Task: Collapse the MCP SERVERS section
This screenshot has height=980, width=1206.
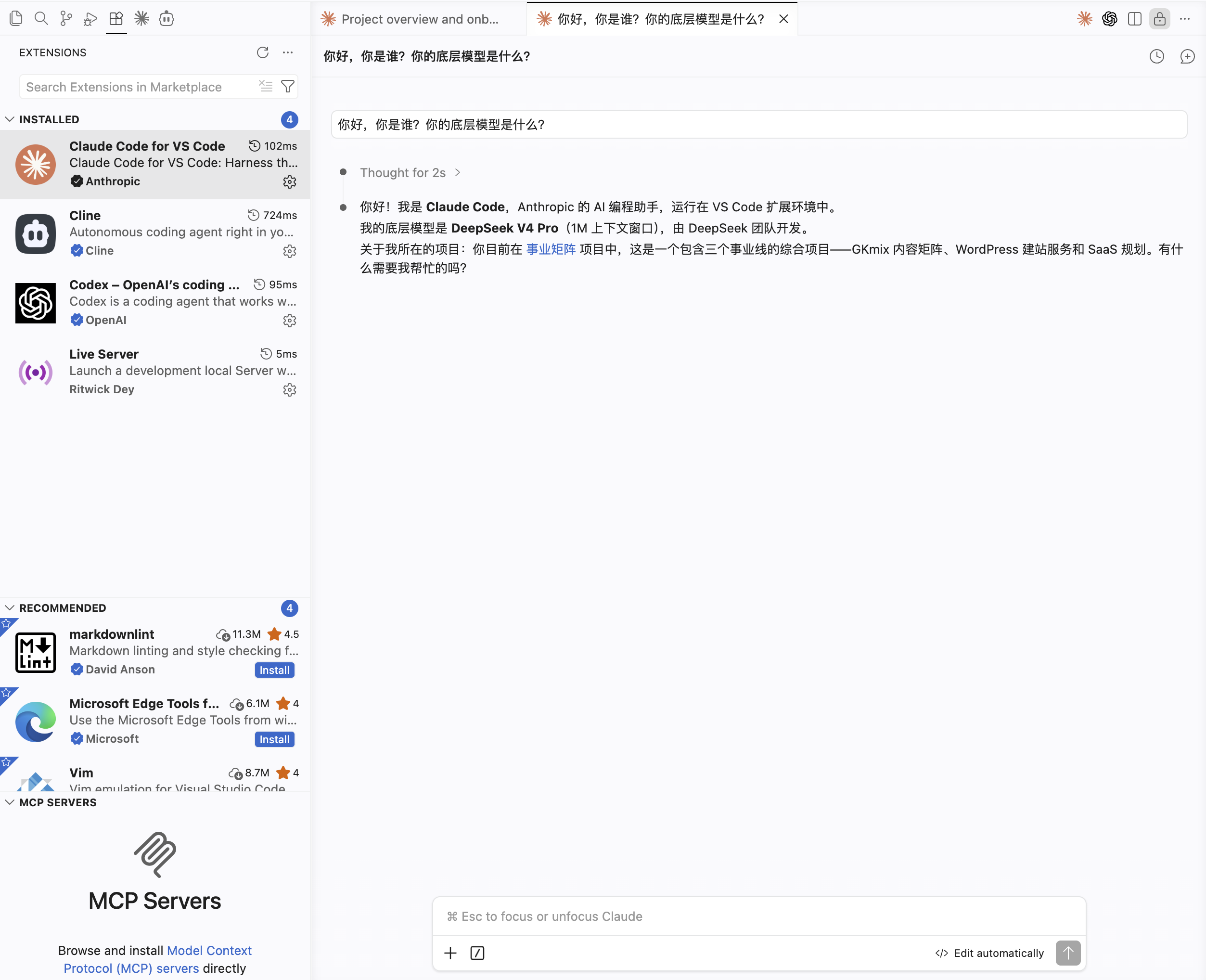Action: pyautogui.click(x=10, y=803)
